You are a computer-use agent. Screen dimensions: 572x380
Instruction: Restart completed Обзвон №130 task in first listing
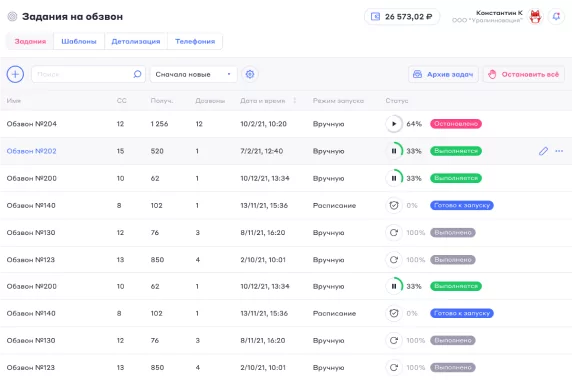pos(394,232)
